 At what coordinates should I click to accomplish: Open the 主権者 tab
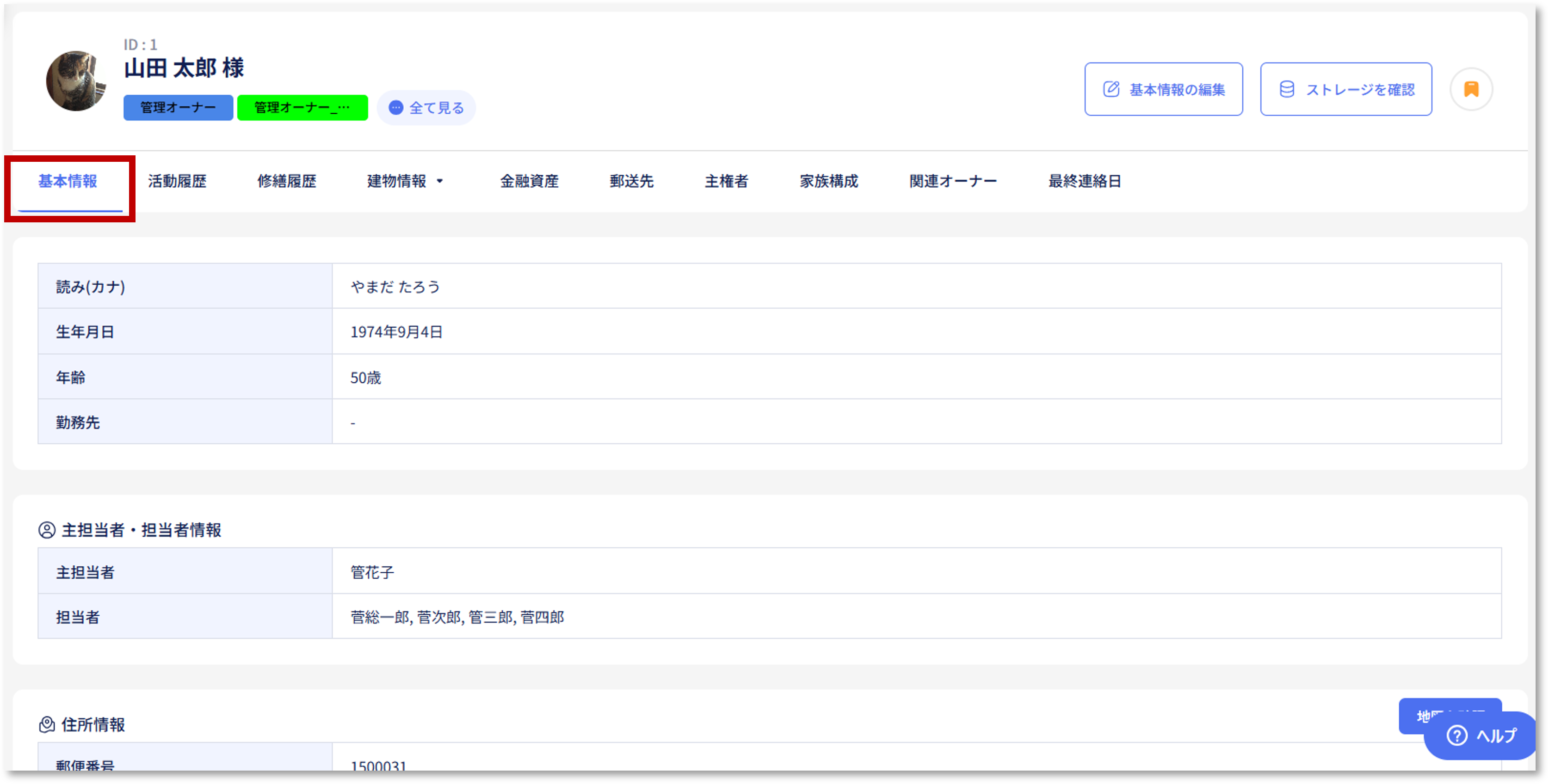coord(726,181)
